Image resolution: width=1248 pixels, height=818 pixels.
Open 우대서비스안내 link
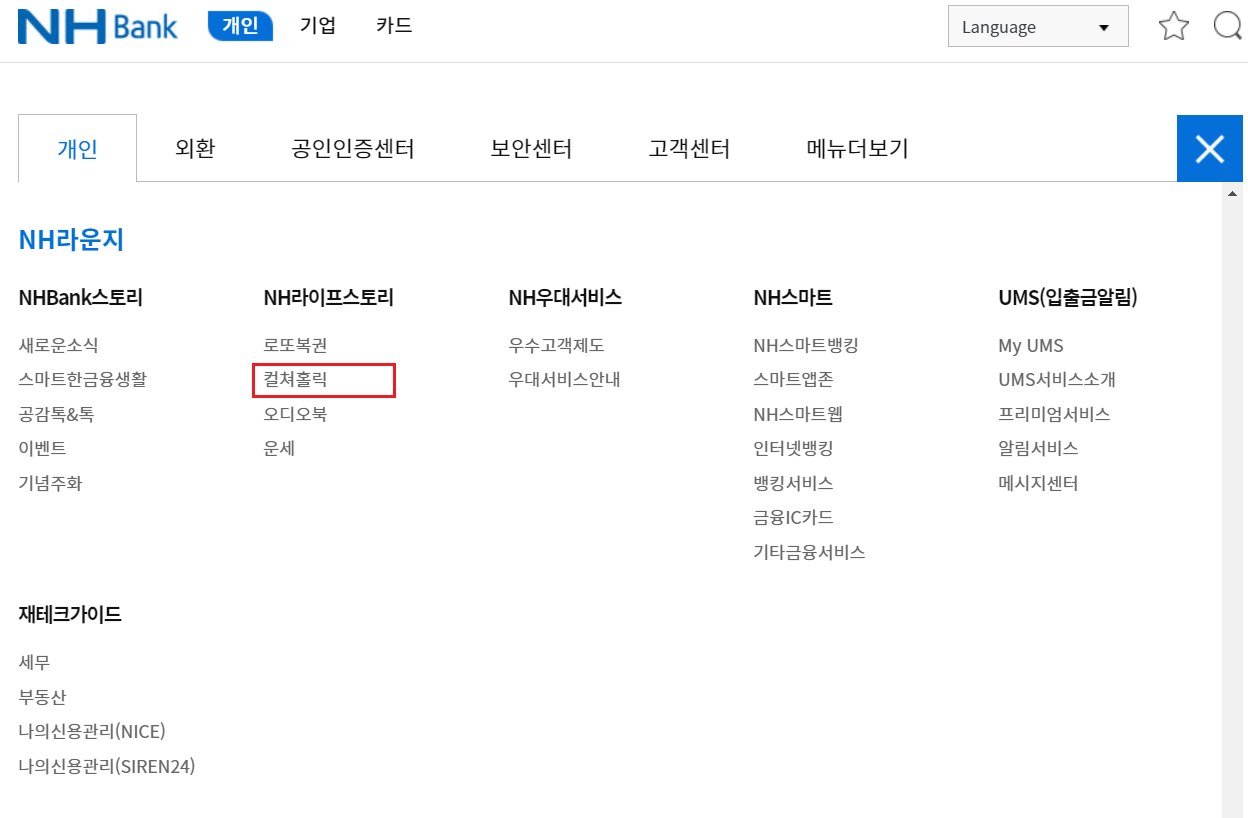(x=564, y=379)
